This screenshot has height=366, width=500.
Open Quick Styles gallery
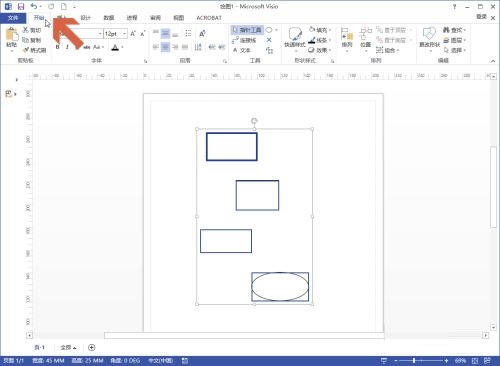coord(295,38)
